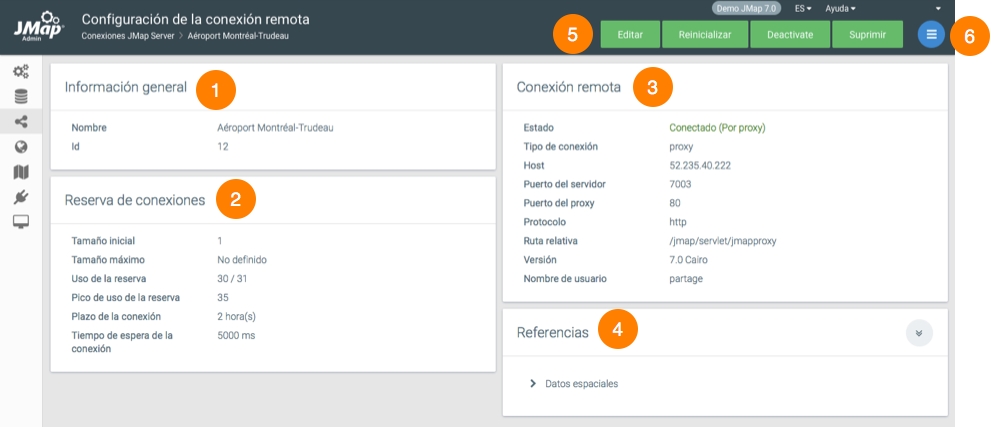
Task: Open the ES language dropdown
Action: coord(802,8)
